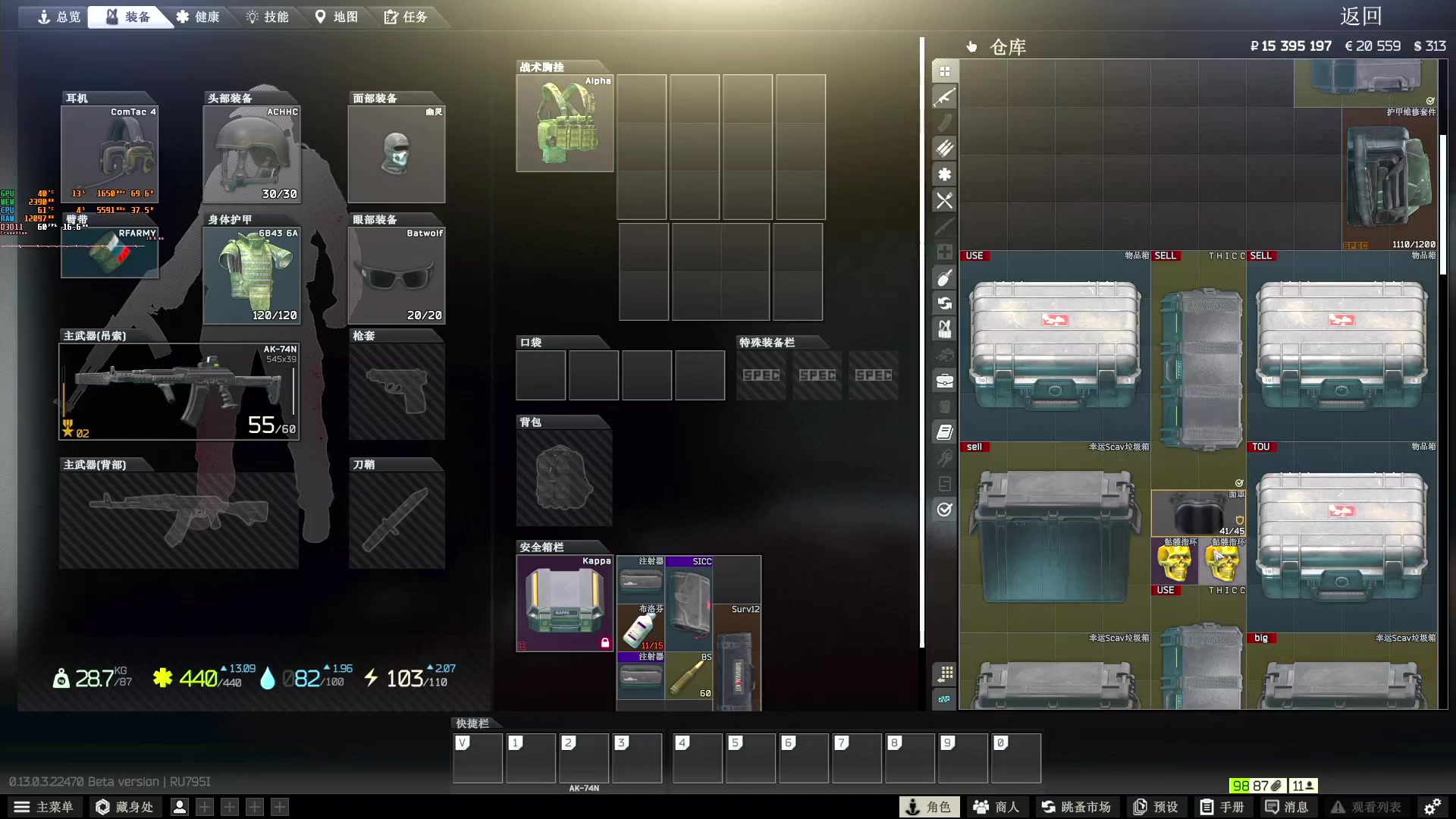The height and width of the screenshot is (819, 1456).
Task: Open the item case tagged USE
Action: tap(1056, 347)
